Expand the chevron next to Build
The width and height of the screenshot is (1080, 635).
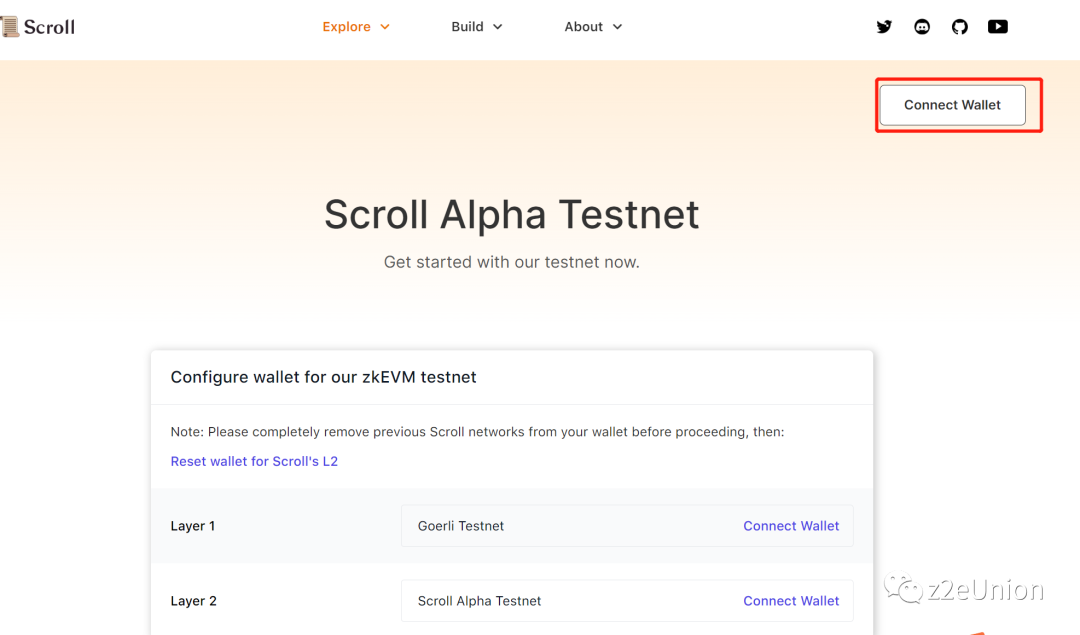tap(498, 27)
